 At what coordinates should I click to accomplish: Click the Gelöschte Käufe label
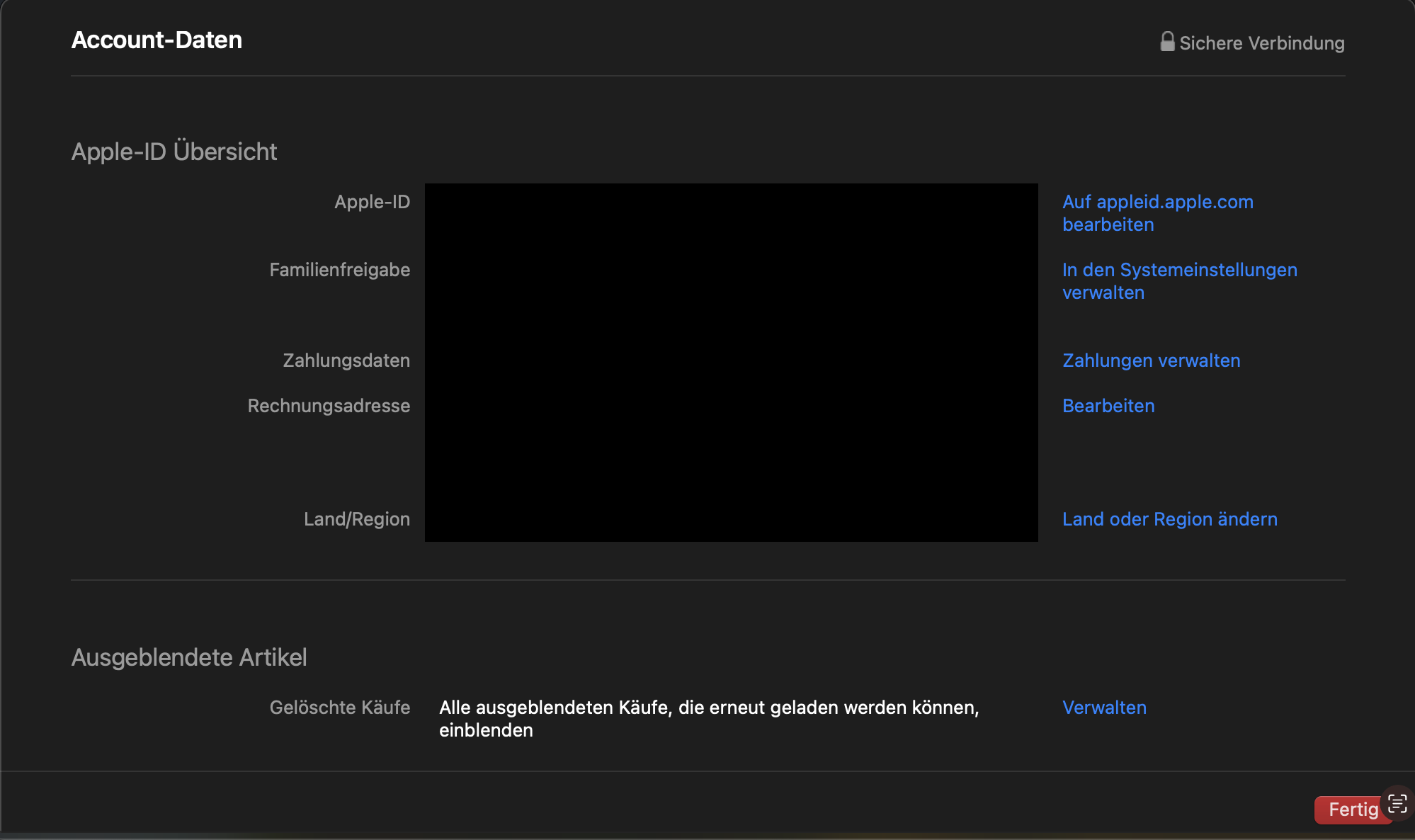[339, 708]
